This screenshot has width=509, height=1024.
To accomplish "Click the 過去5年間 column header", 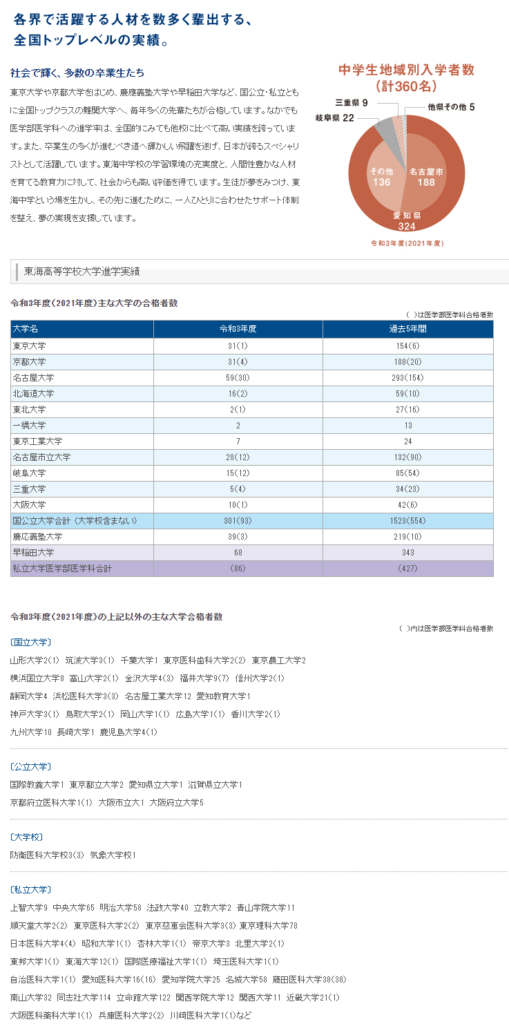I will (x=408, y=328).
